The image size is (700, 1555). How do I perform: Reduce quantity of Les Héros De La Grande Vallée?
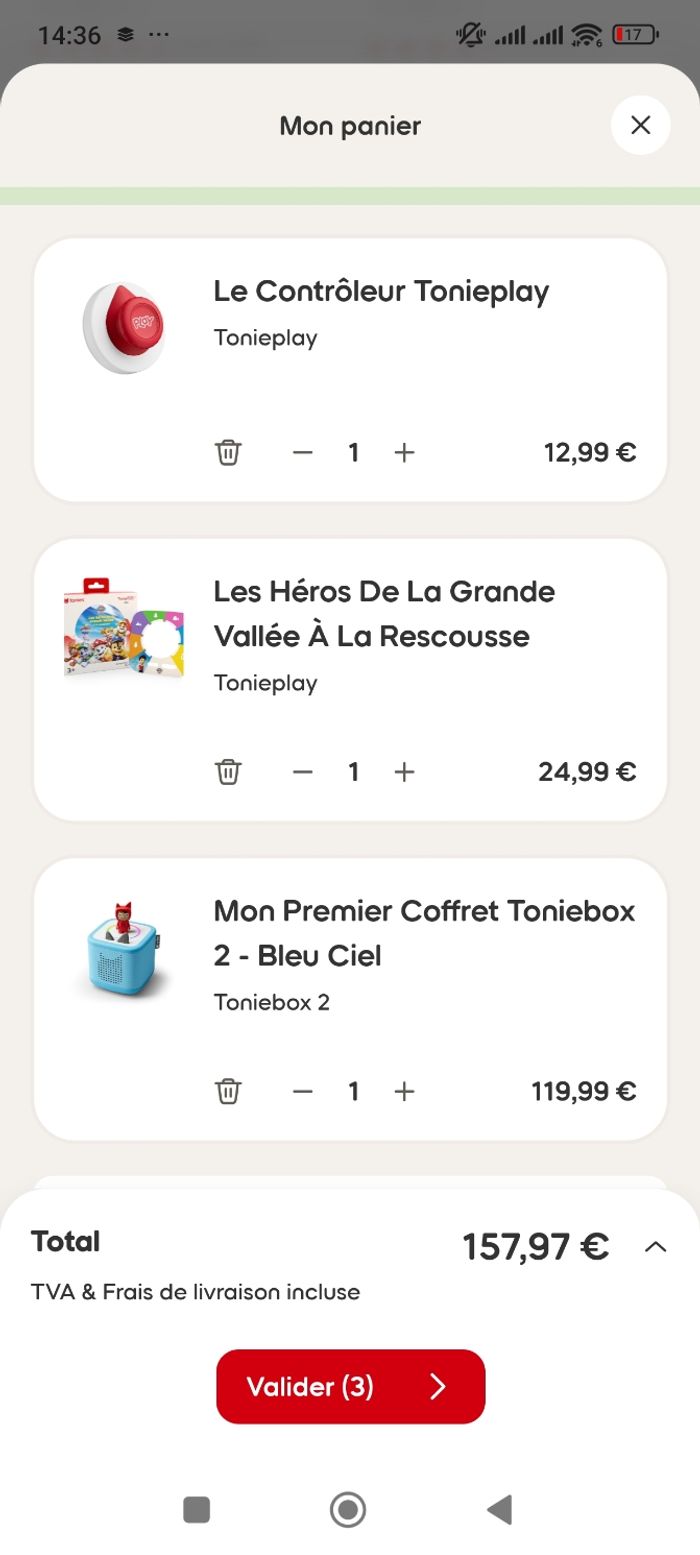pos(303,772)
